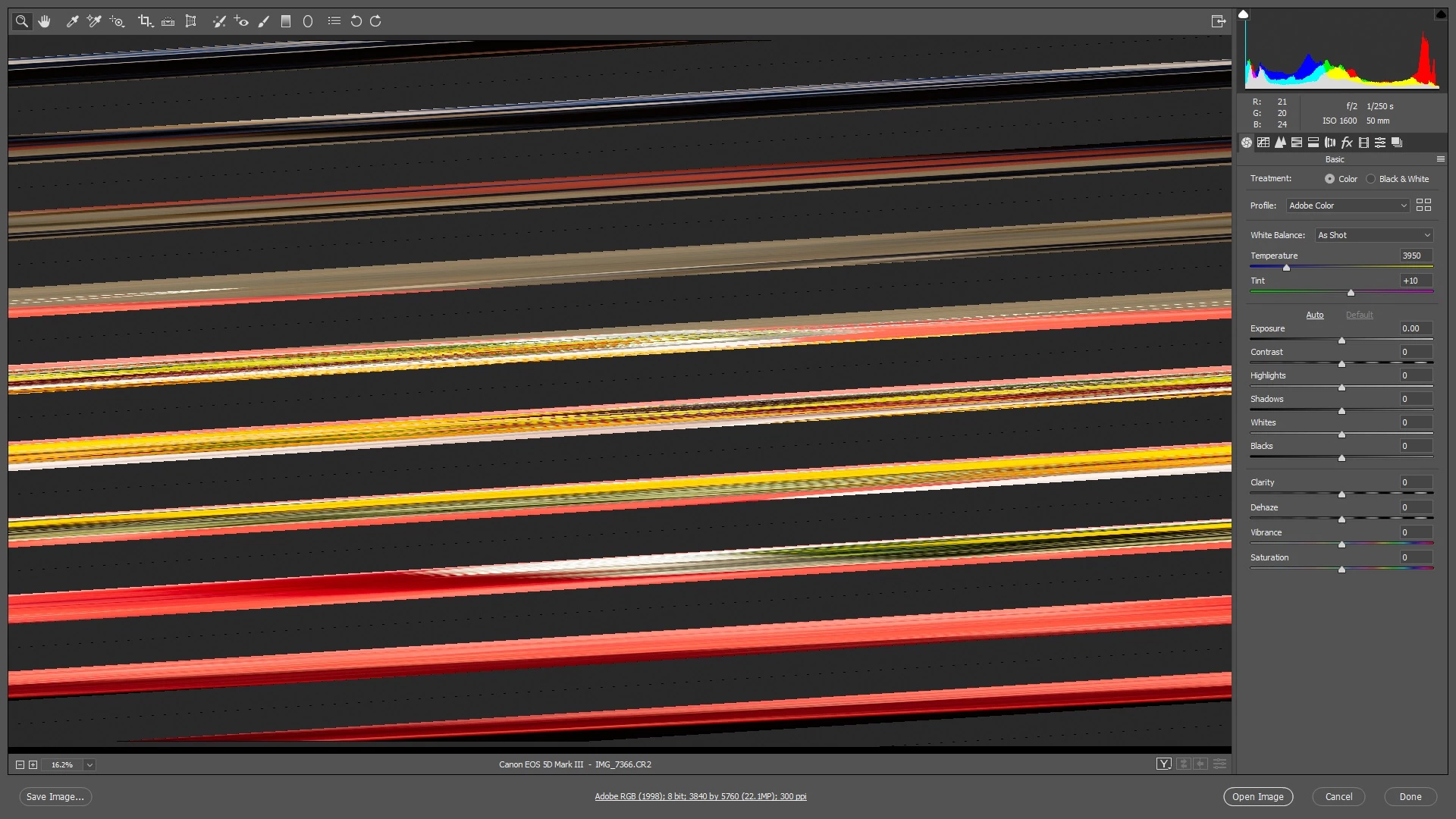
Task: Expand zoom level dropdown at 16.2%
Action: 89,765
